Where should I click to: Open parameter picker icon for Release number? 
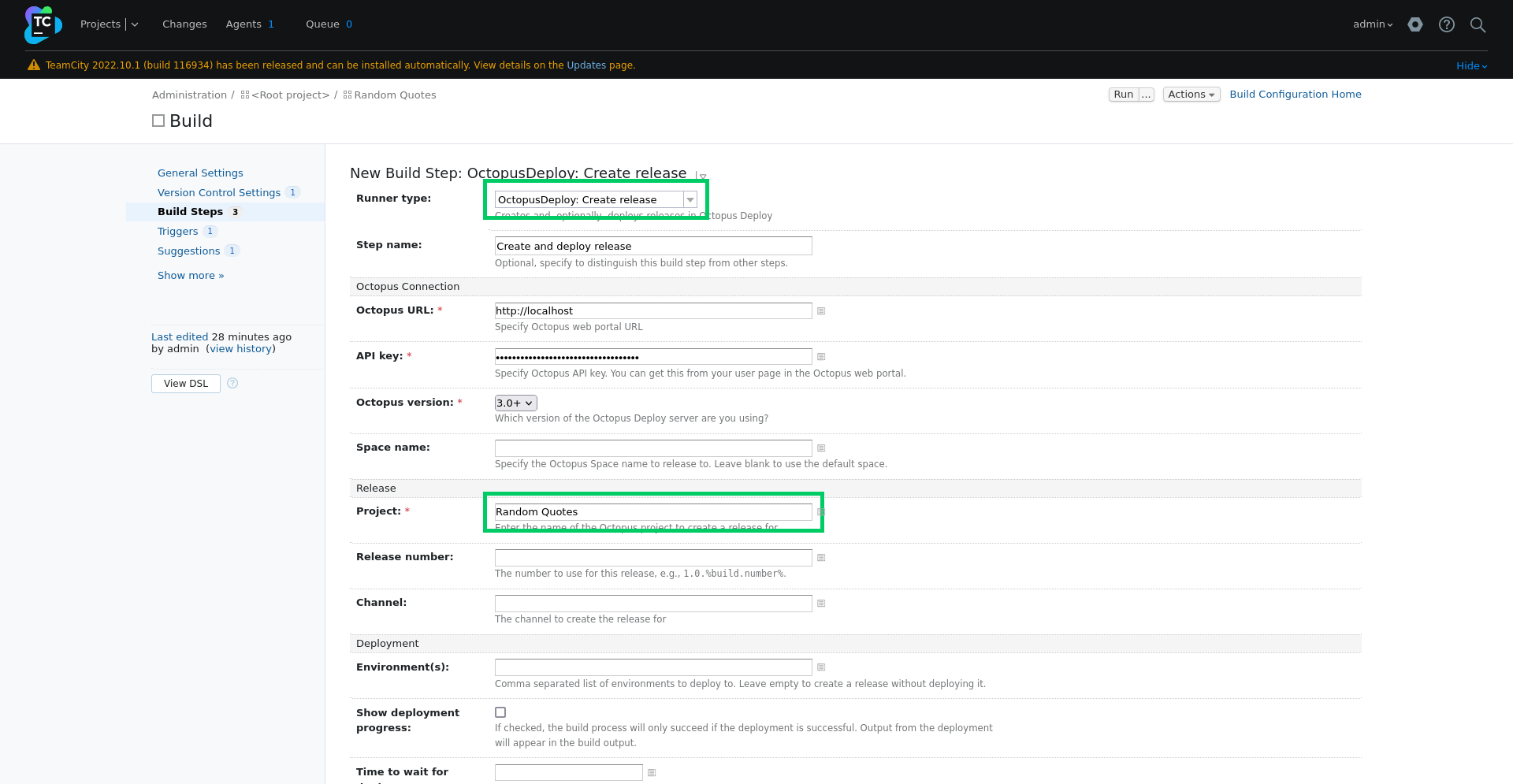(x=821, y=558)
